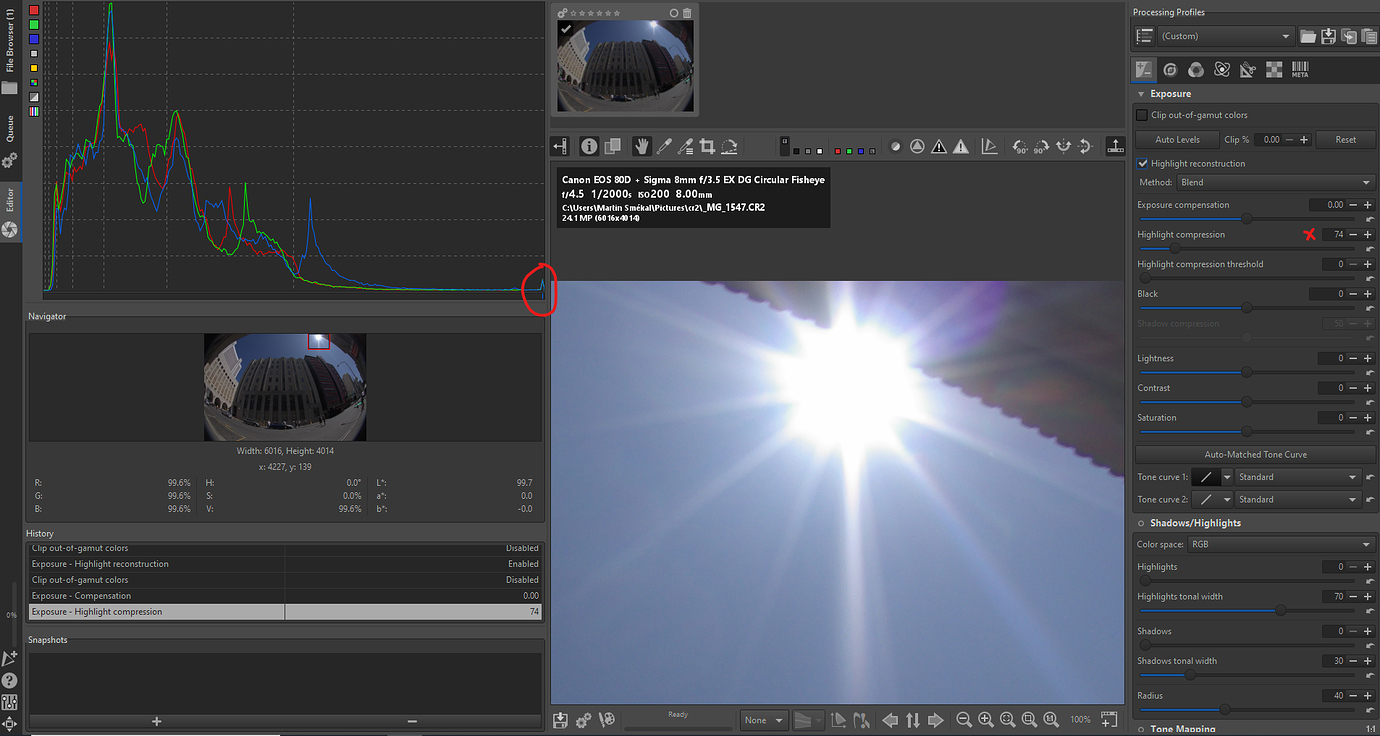Viewport: 1380px width, 736px height.
Task: Switch to the Metadata tab
Action: tap(1300, 70)
